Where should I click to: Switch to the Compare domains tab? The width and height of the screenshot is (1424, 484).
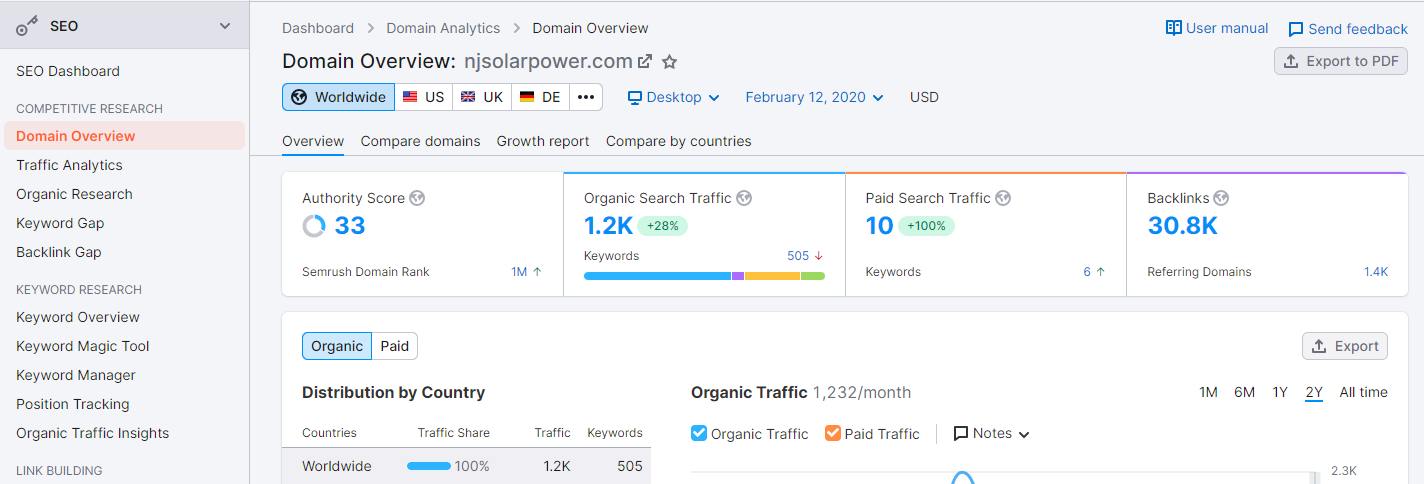coord(420,141)
